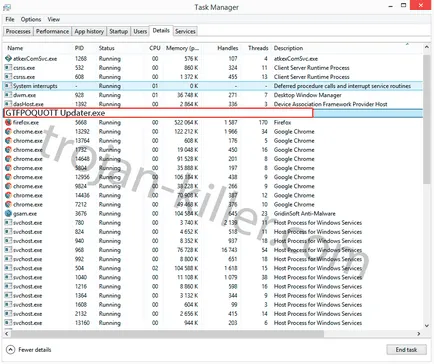Select the Details tab
The height and width of the screenshot is (364, 434).
click(161, 30)
